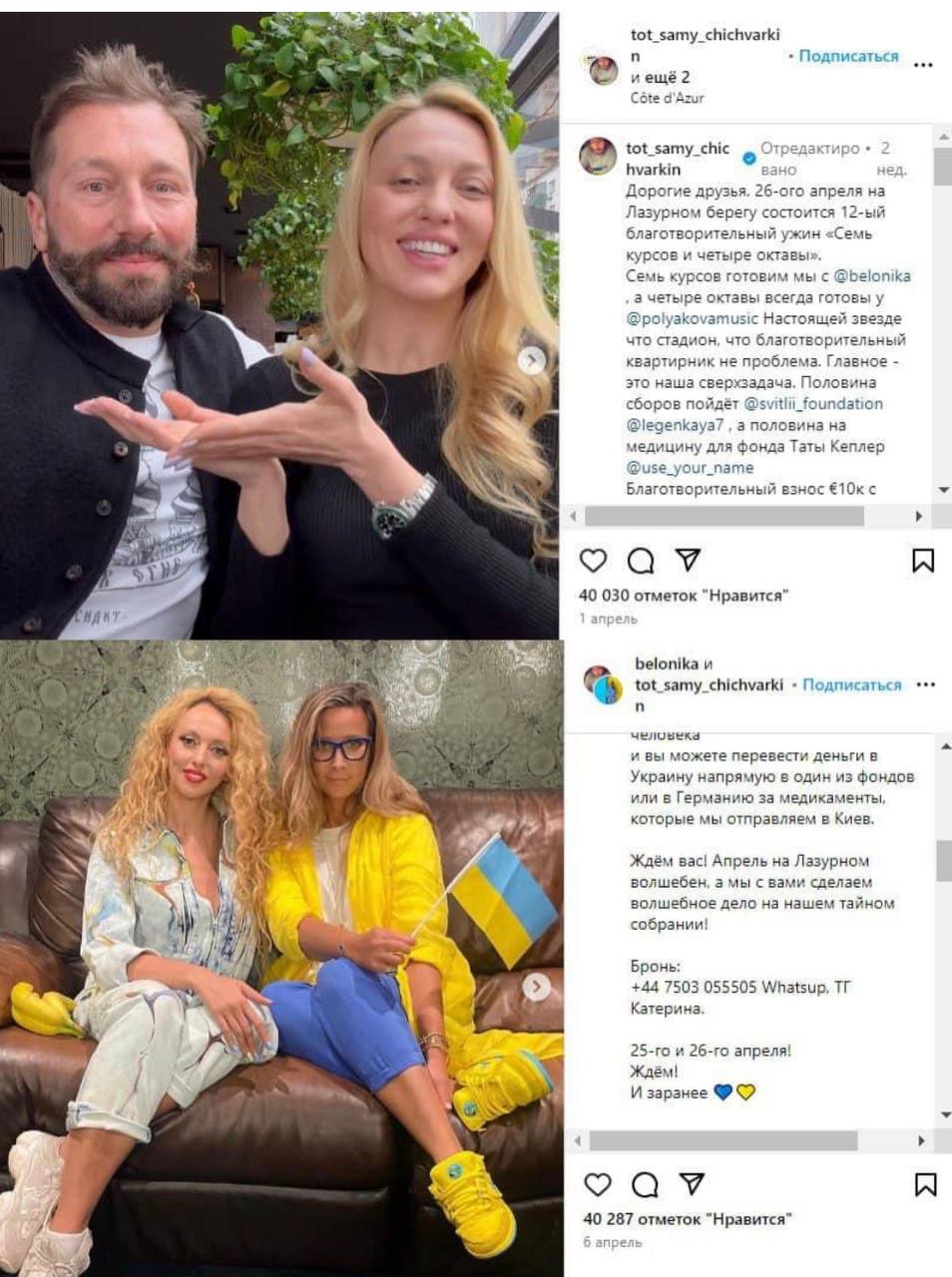Screen dimensions: 952x1277
Task: Click Подписаться on the belonika post header
Action: 851,684
